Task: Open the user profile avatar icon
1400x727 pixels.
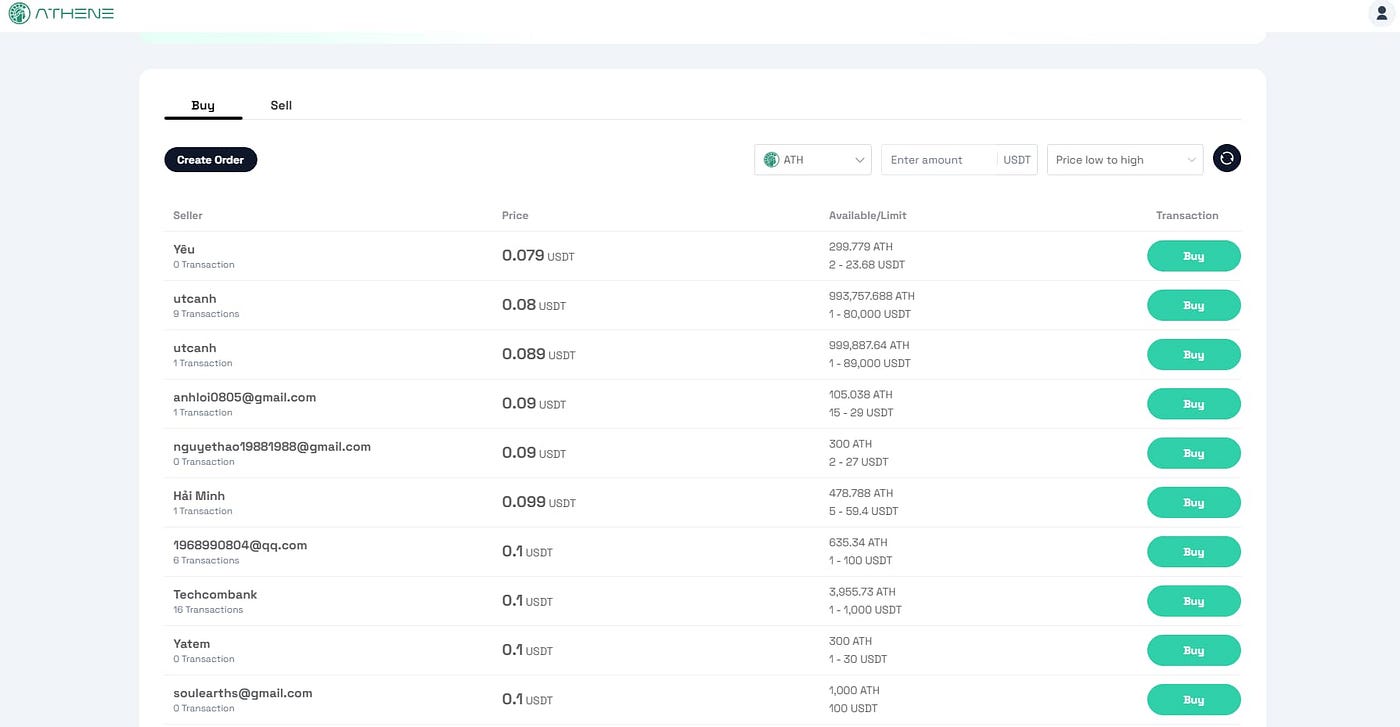Action: (1382, 13)
